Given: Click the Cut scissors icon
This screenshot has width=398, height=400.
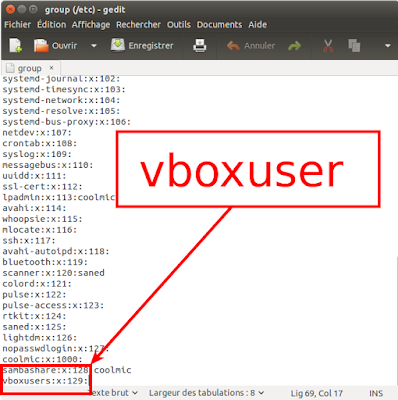Looking at the screenshot, I should click(x=328, y=46).
